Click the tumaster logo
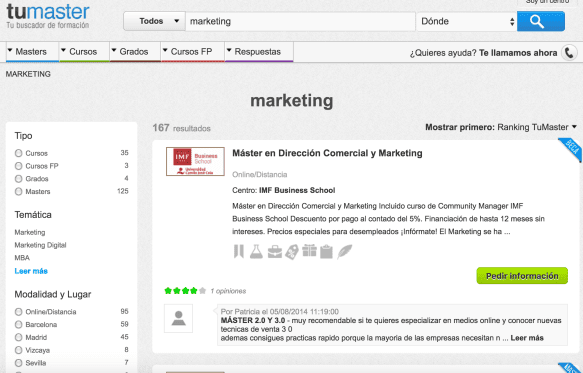 pos(48,16)
